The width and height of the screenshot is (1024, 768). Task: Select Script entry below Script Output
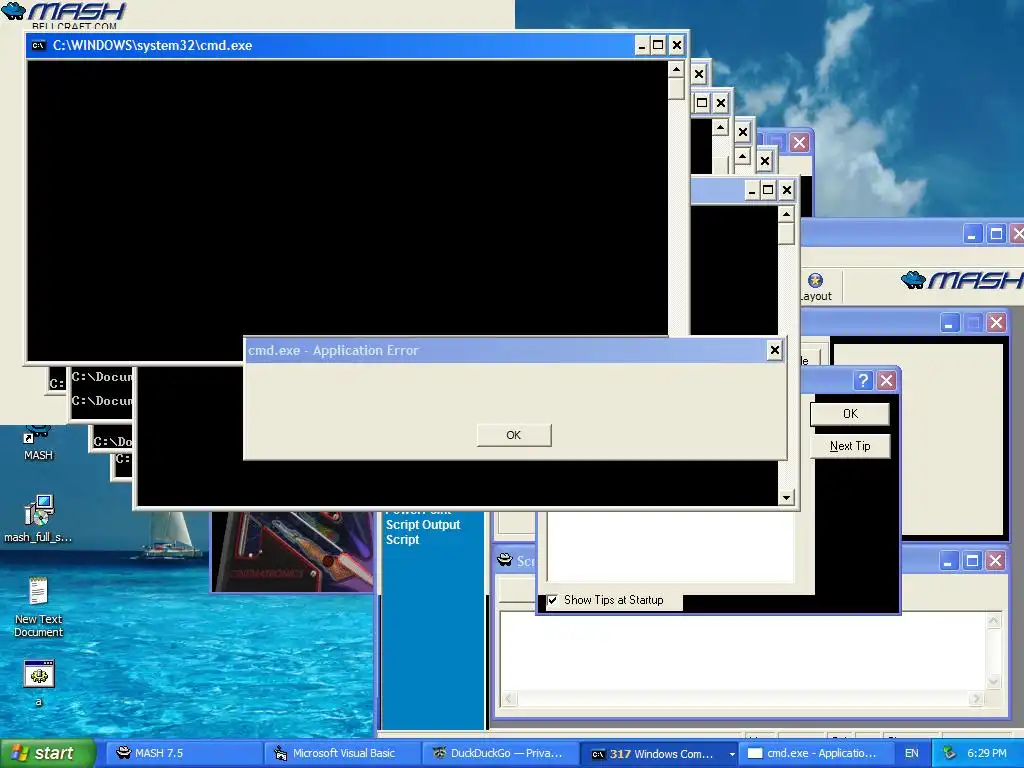402,539
